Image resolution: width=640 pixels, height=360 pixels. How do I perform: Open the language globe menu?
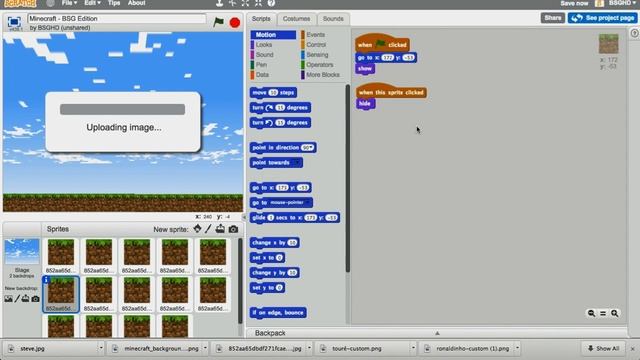coord(51,3)
